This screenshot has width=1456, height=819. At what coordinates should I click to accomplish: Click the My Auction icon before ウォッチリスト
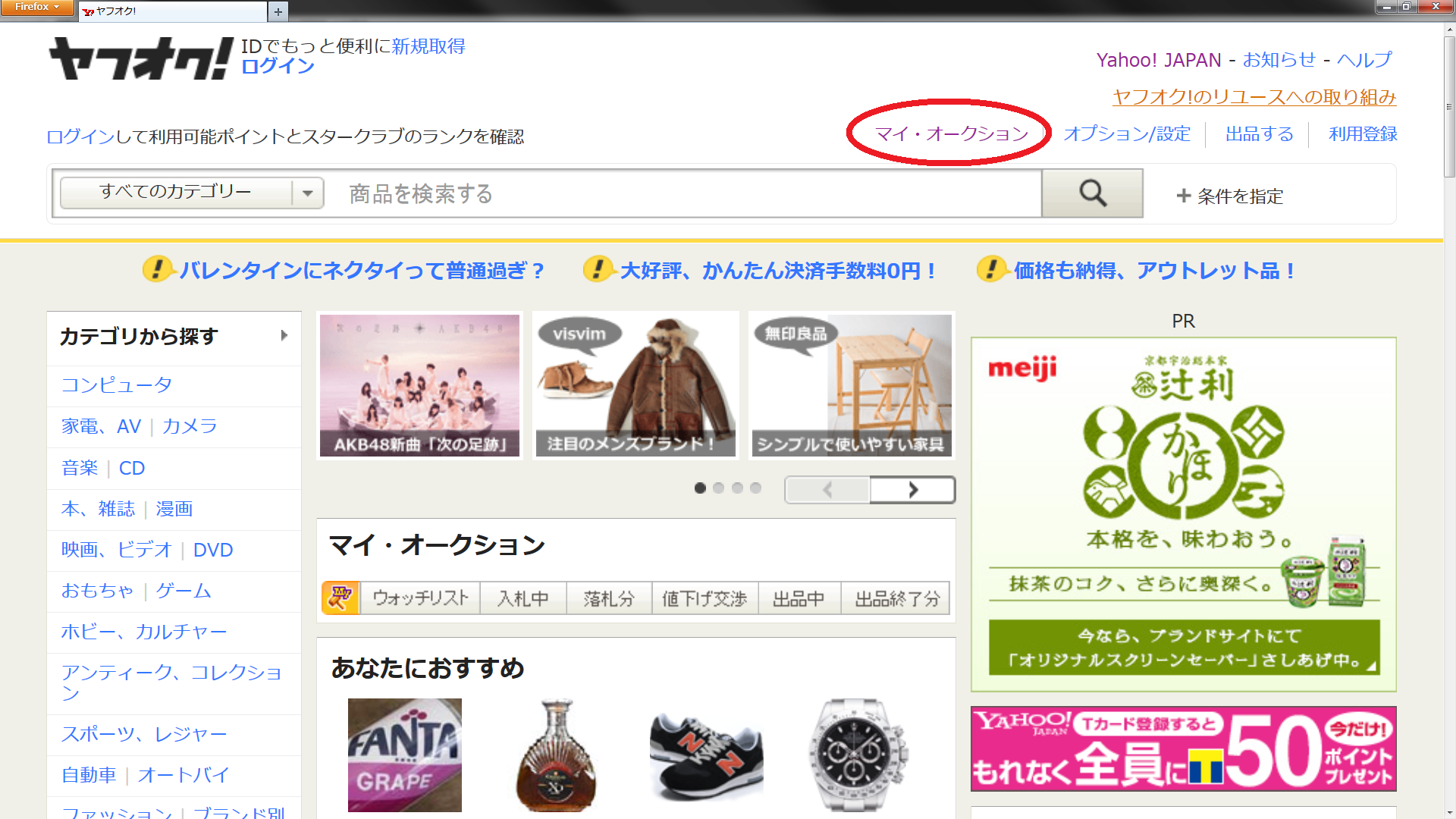[x=340, y=598]
